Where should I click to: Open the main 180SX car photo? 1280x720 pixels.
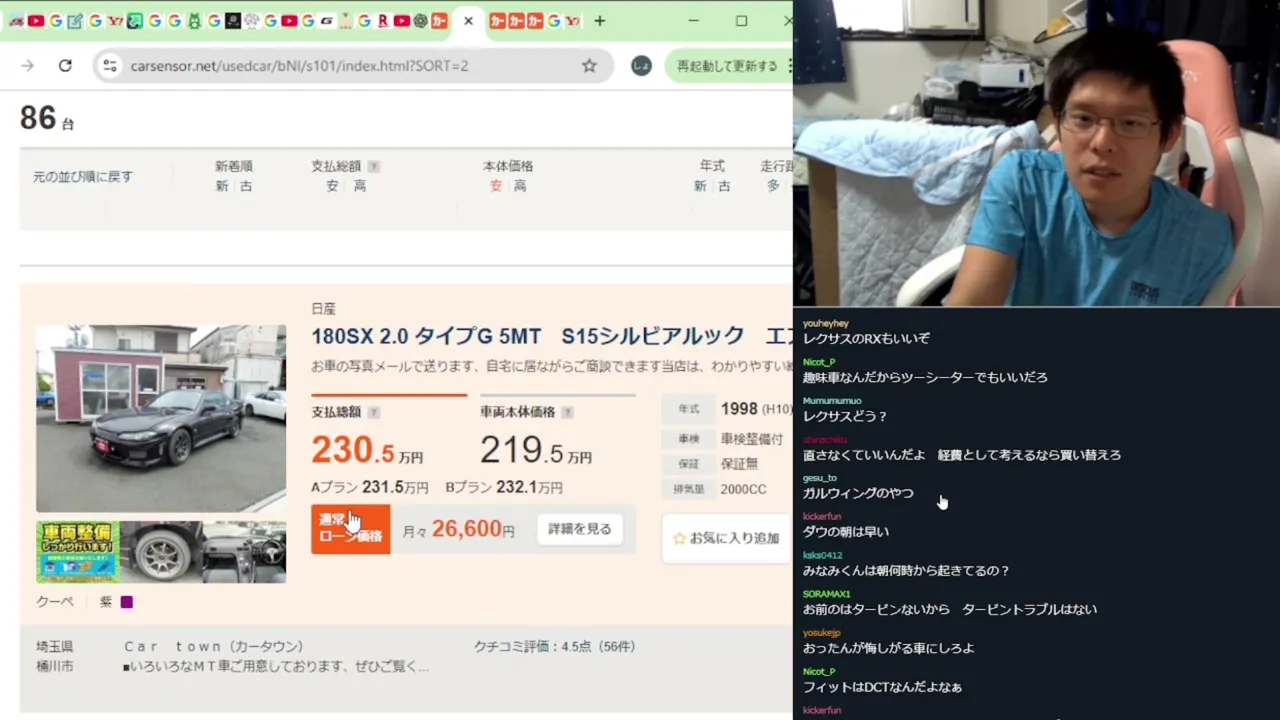click(161, 418)
